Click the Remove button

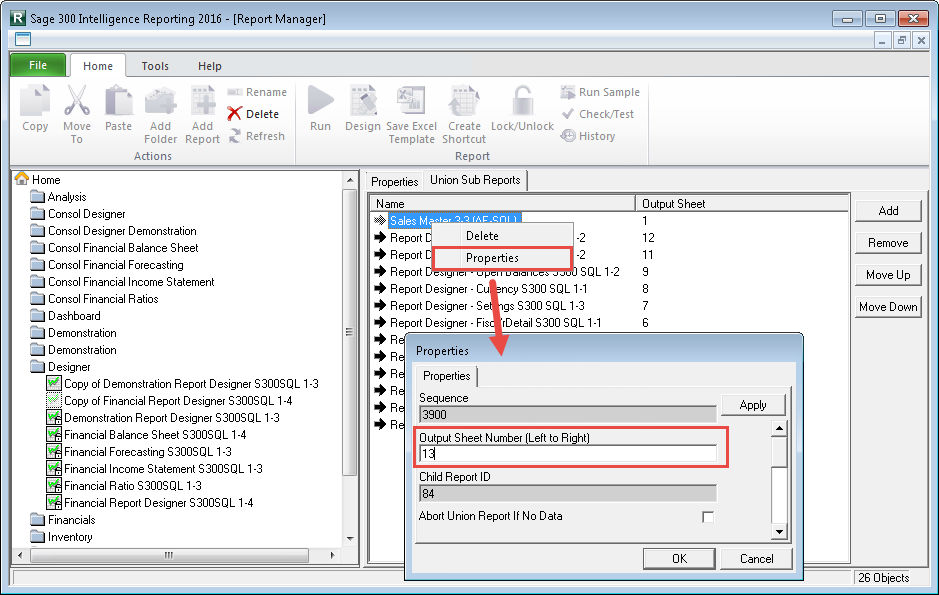tap(888, 242)
